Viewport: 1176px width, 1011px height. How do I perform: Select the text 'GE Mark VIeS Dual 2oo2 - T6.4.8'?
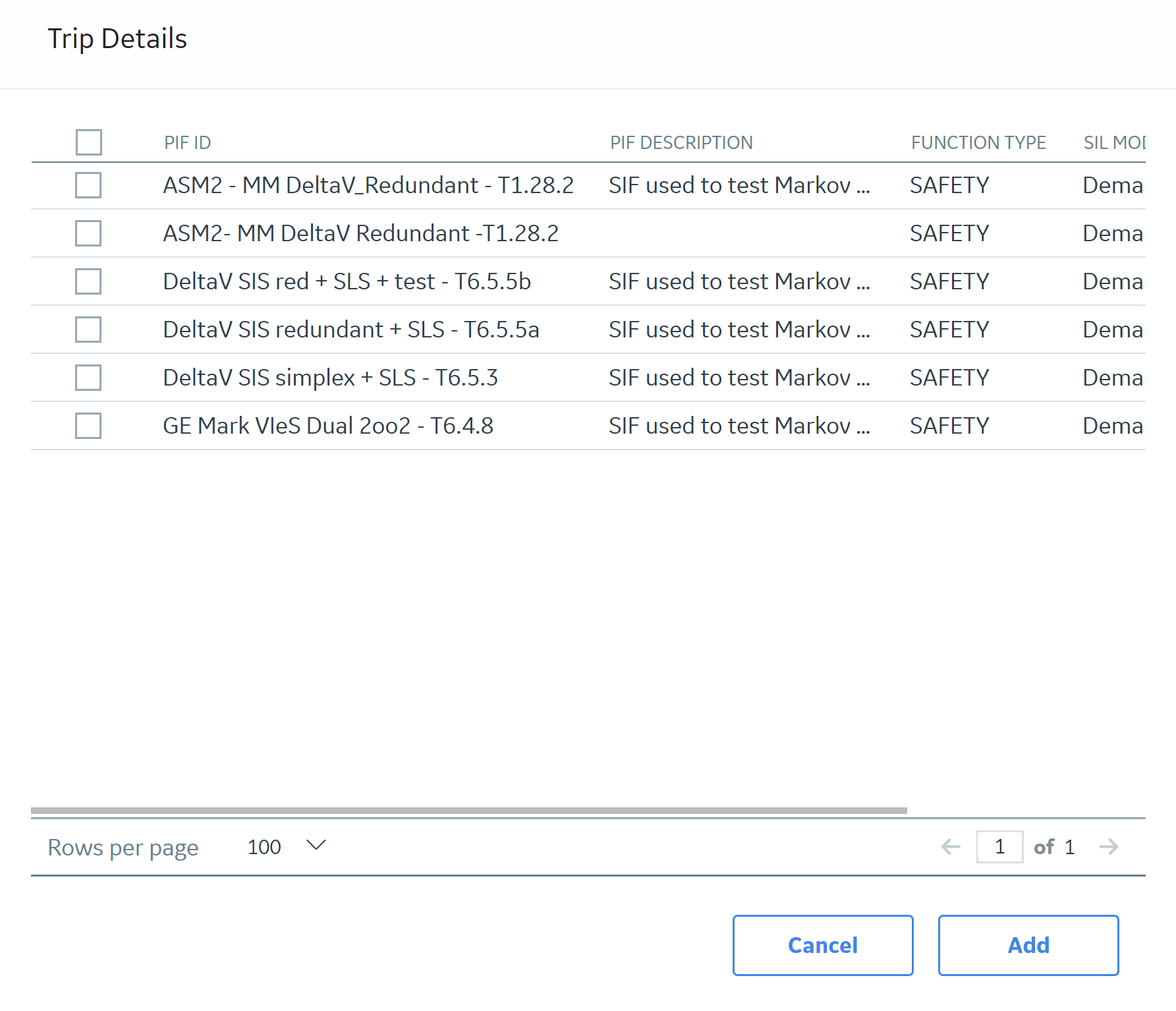coord(328,426)
